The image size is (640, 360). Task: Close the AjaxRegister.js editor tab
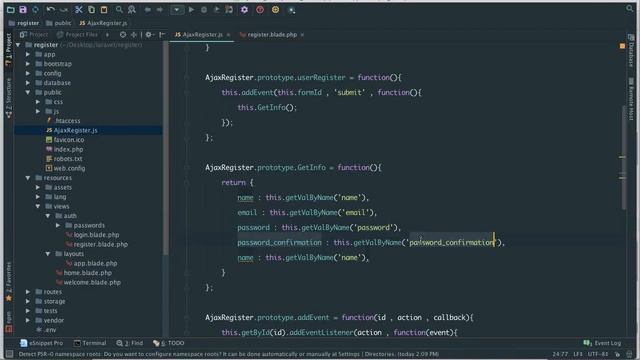point(228,35)
